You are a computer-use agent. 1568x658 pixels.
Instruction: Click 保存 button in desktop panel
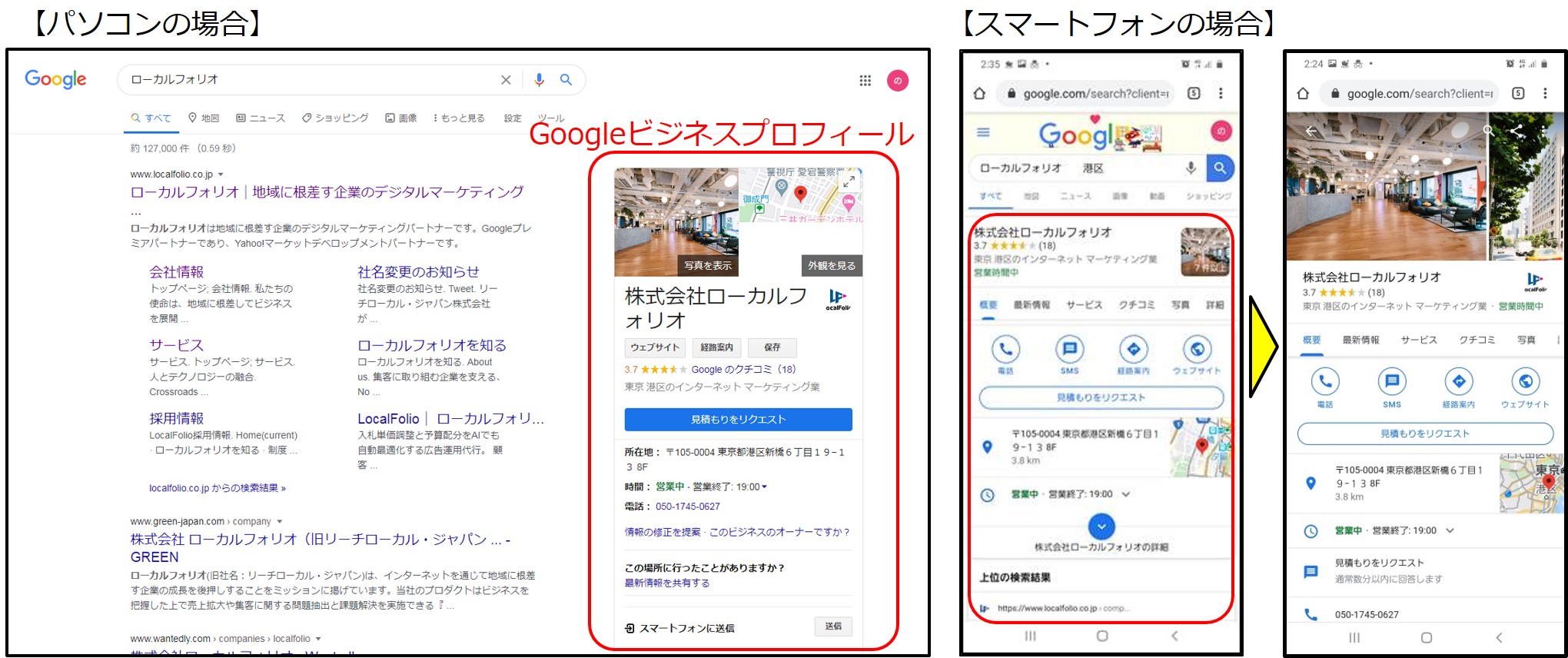(772, 347)
